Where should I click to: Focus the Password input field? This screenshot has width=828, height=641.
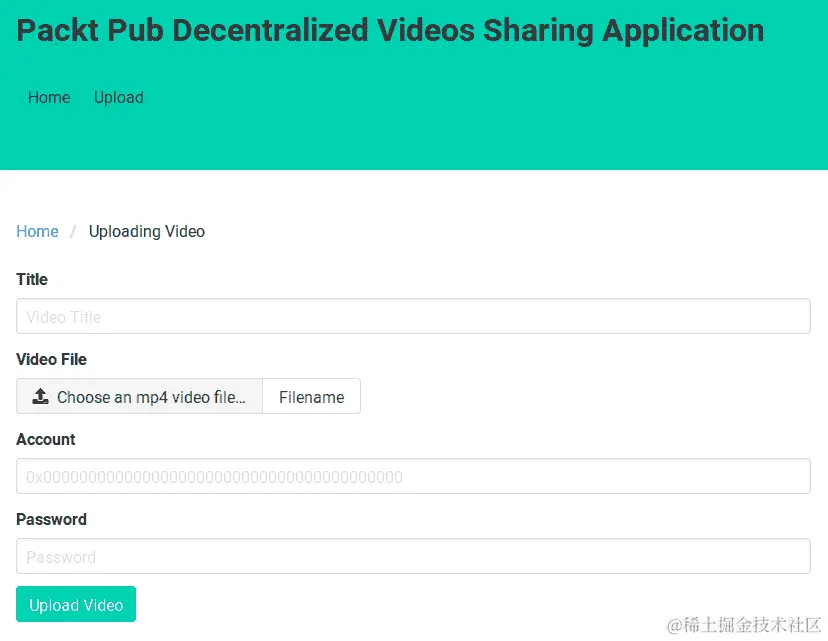click(413, 556)
